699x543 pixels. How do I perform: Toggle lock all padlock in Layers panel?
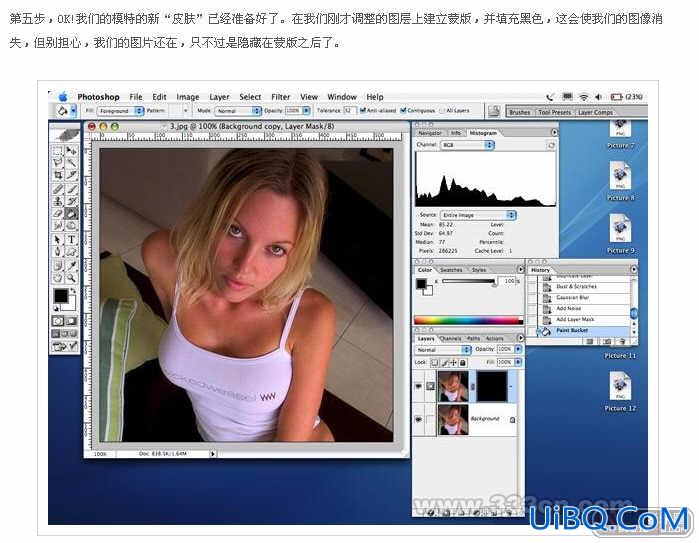(463, 362)
